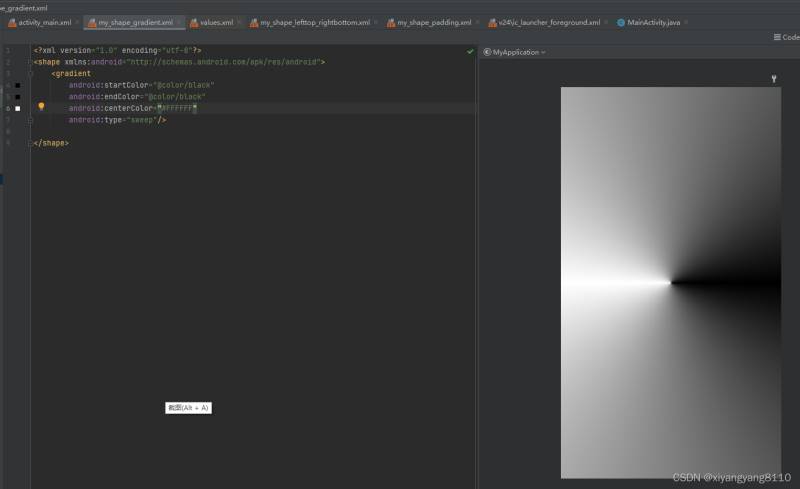
Task: Click the intention lightbulb icon on centerColor line
Action: click(41, 106)
